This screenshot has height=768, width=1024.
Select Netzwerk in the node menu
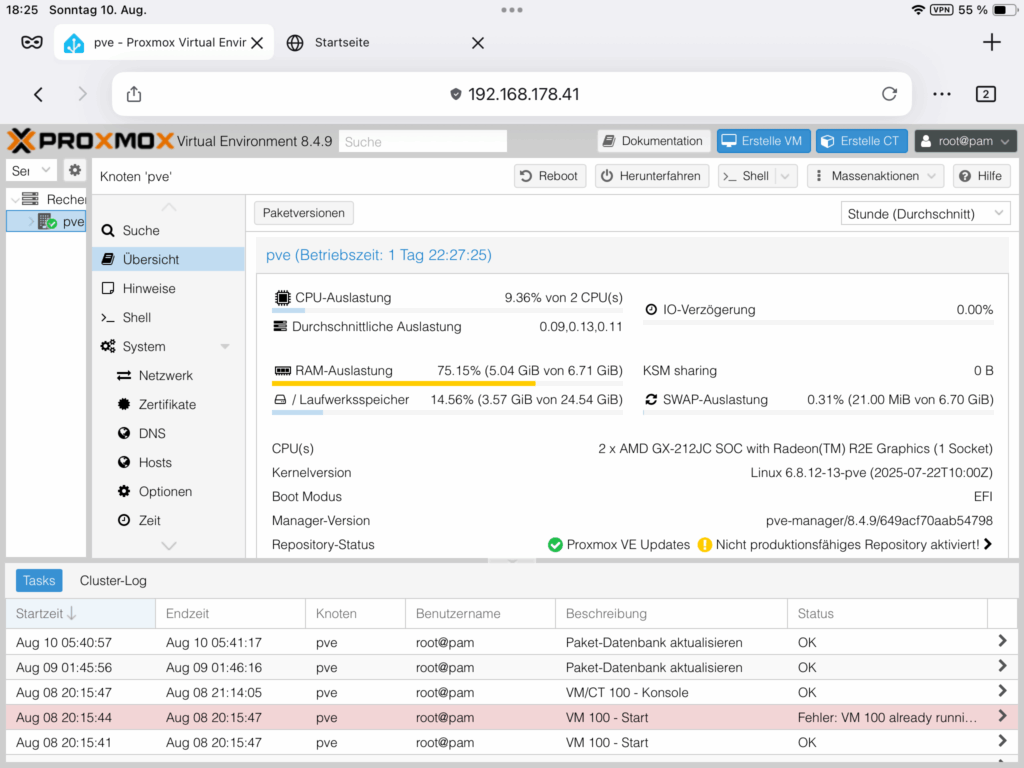[165, 376]
